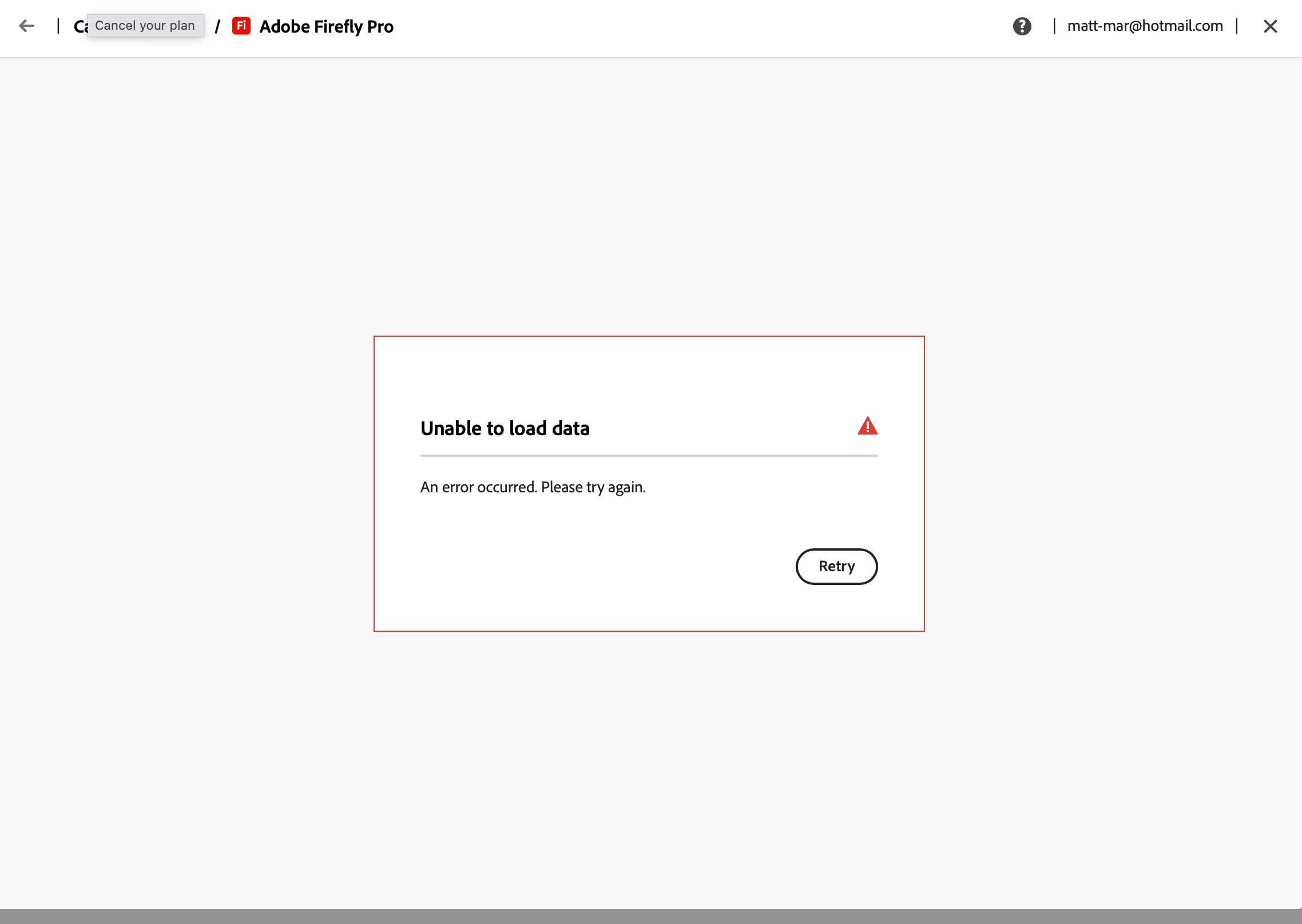
Task: Click the vertical separator after back arrow
Action: pos(58,26)
